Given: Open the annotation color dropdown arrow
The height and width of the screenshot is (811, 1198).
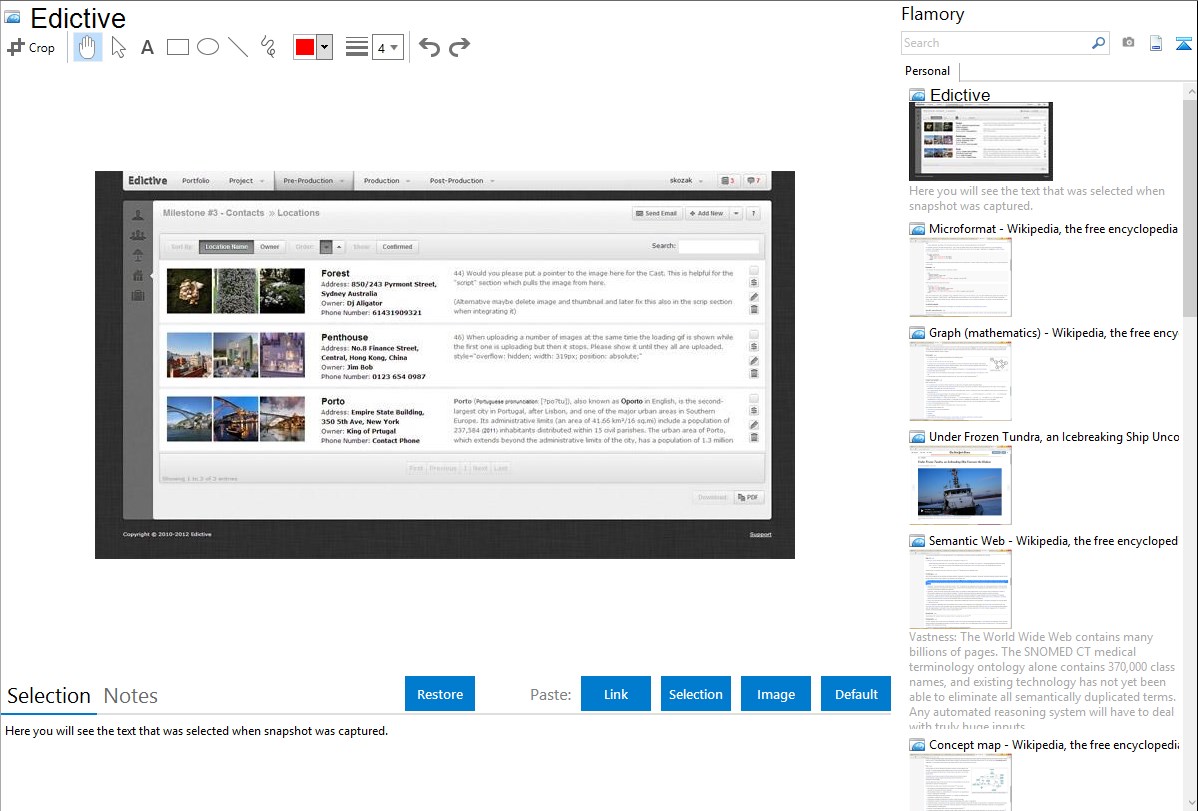Looking at the screenshot, I should (x=325, y=47).
